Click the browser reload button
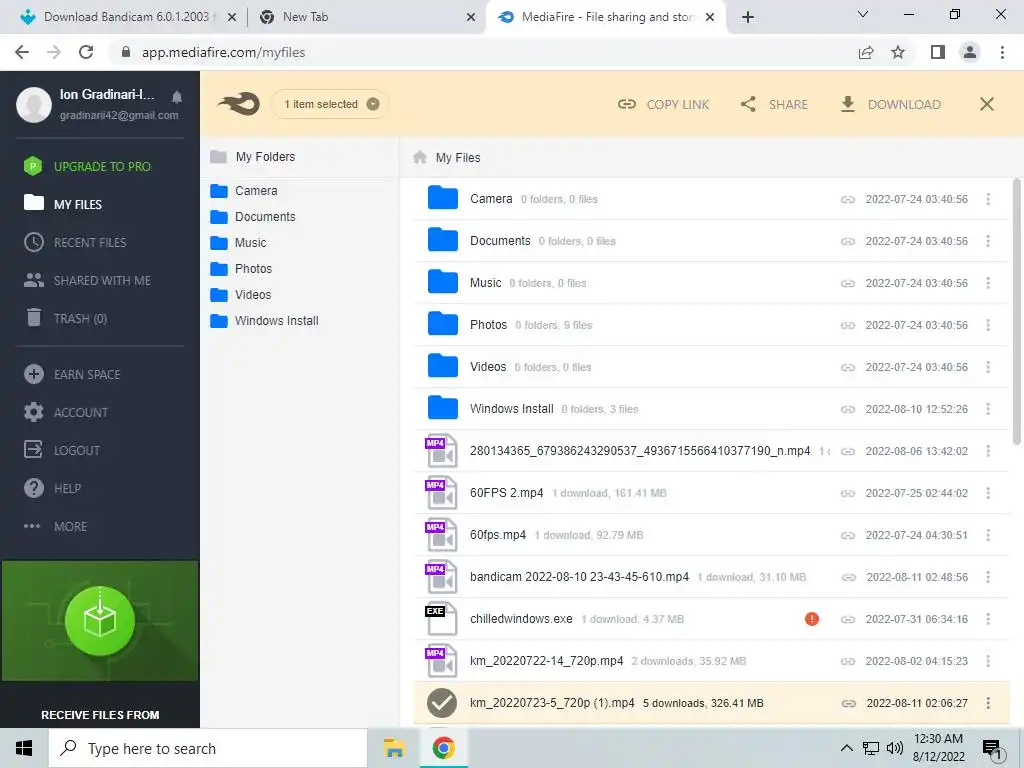The width and height of the screenshot is (1024, 768). tap(86, 52)
